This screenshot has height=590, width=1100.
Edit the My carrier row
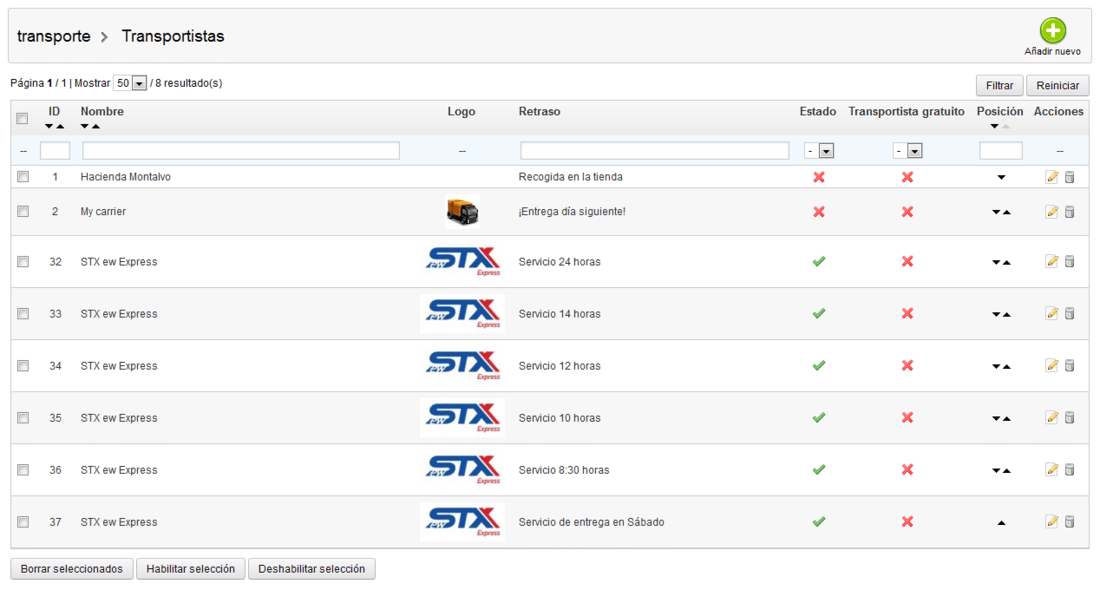1051,211
